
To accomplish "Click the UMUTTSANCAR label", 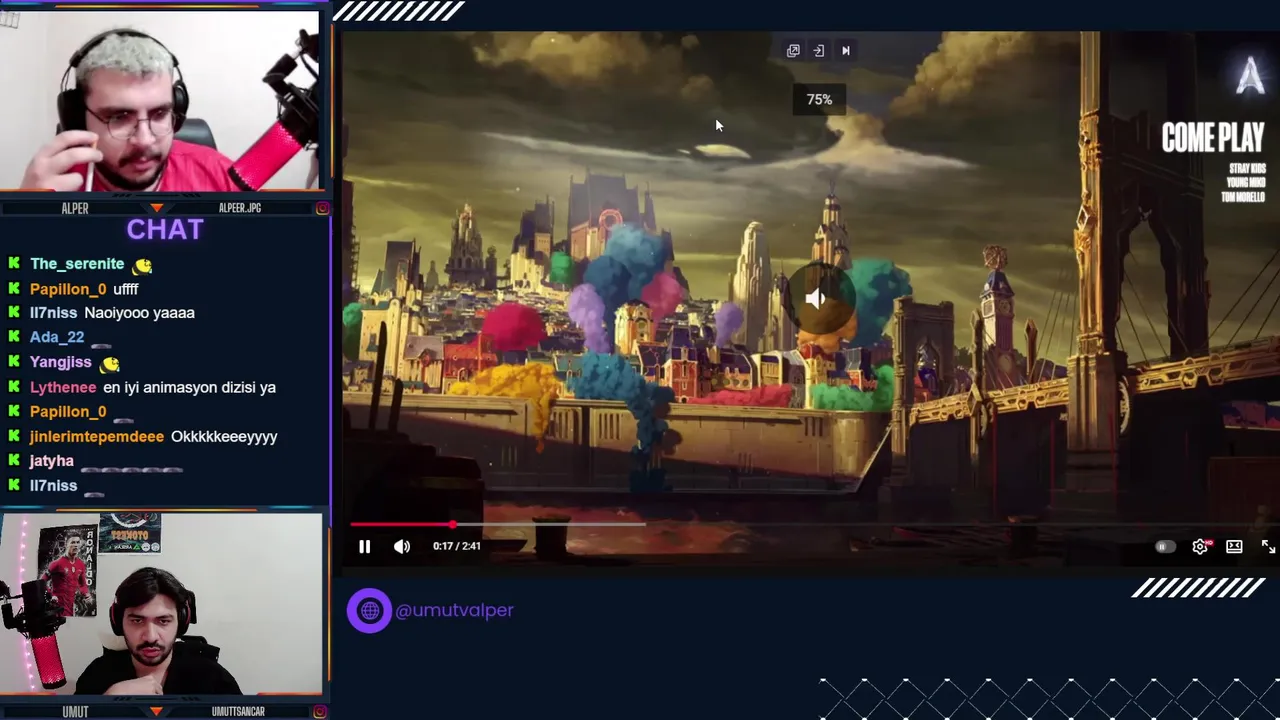I will point(238,711).
